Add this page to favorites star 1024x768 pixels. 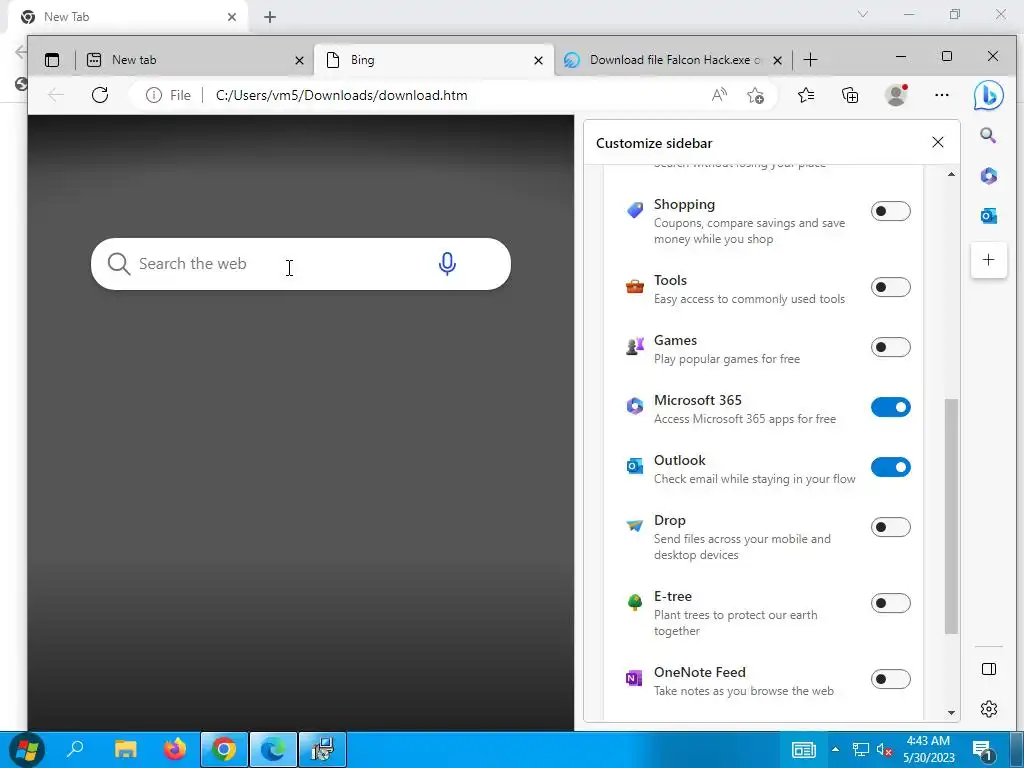(756, 95)
